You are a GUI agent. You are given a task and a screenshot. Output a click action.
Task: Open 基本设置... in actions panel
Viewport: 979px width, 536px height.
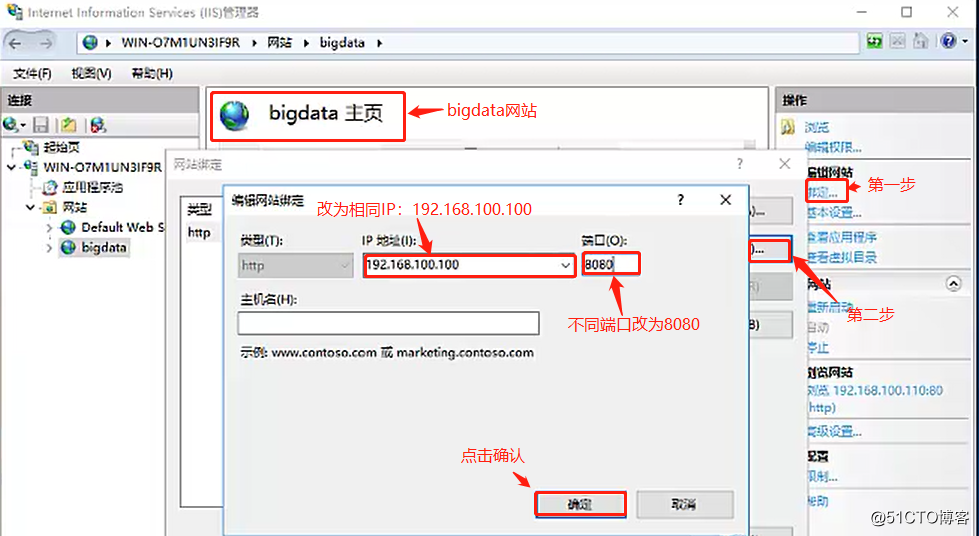pos(834,213)
